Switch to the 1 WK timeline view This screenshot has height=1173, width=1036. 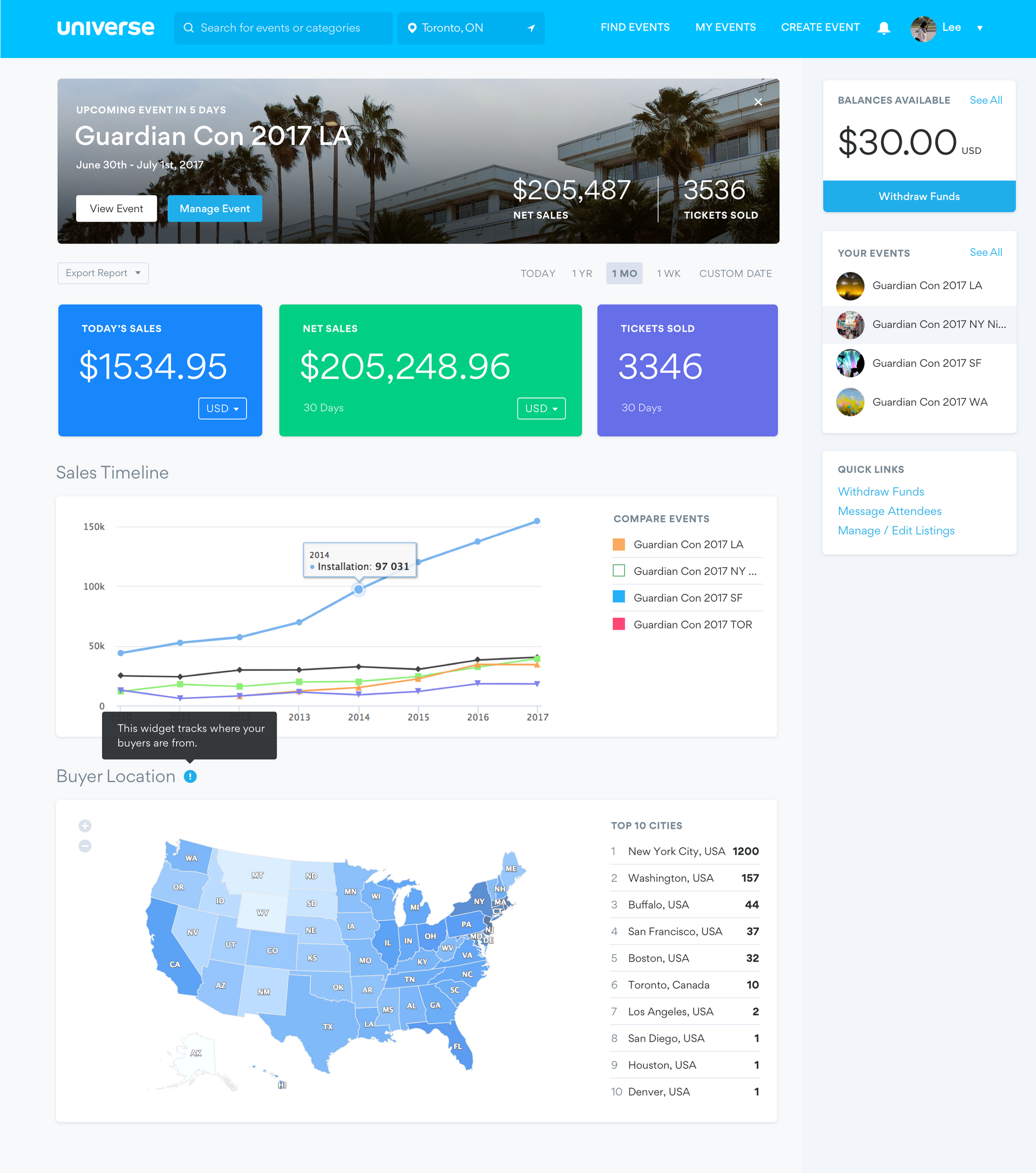668,274
